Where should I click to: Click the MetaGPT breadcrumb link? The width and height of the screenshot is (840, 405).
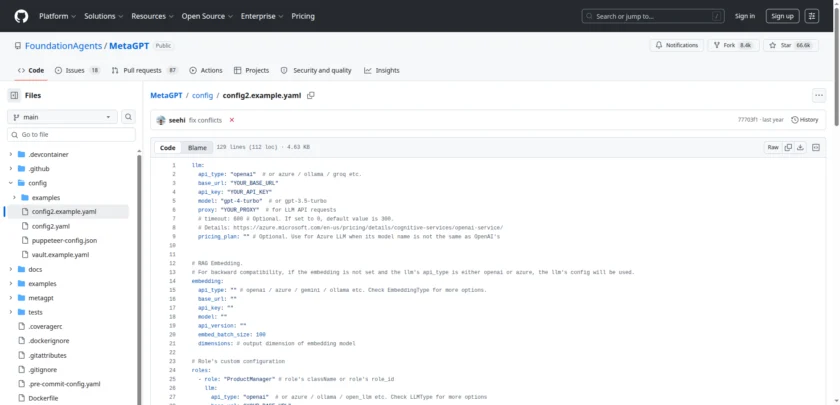[x=166, y=95]
